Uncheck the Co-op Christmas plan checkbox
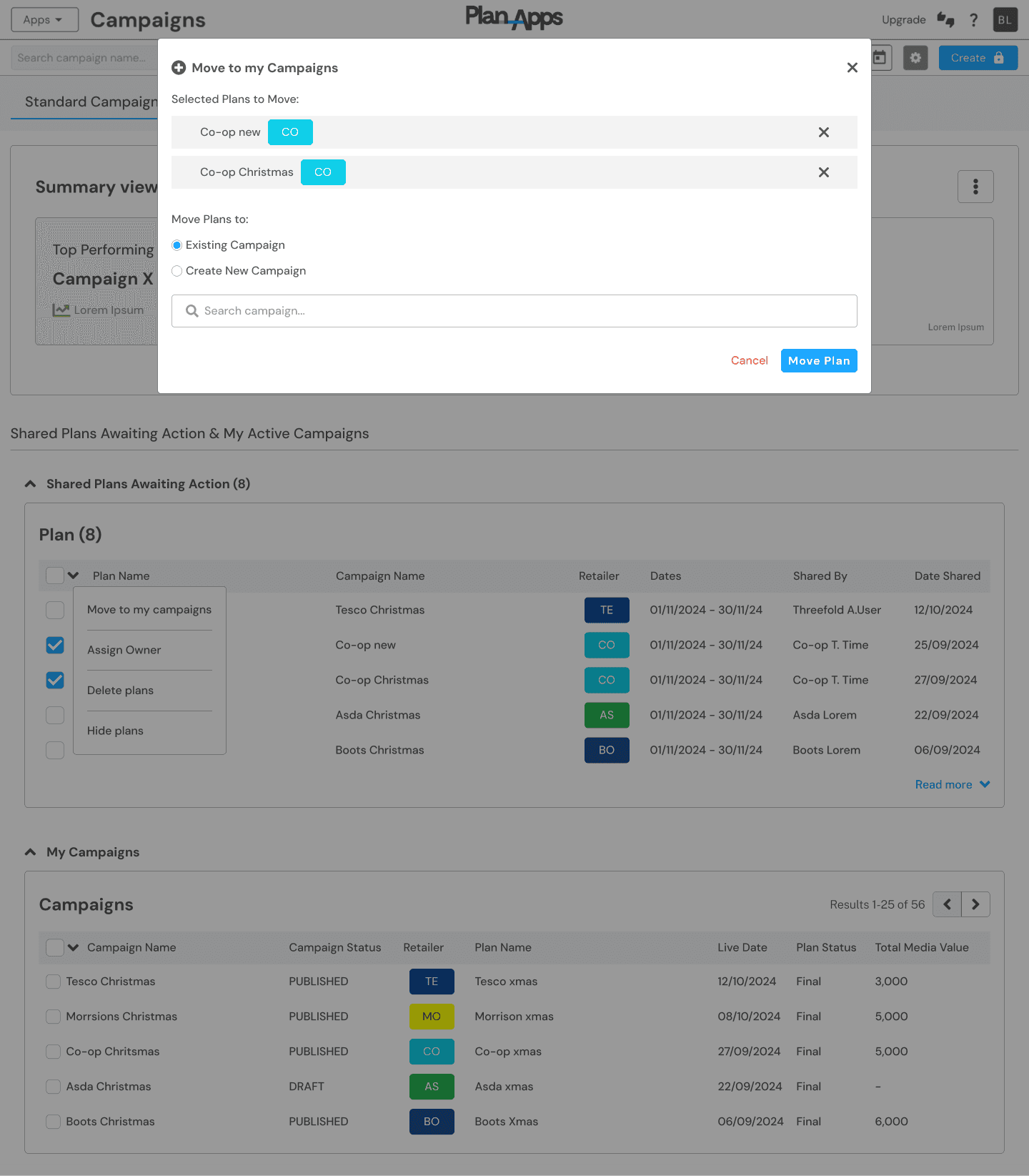The image size is (1029, 1176). point(55,680)
